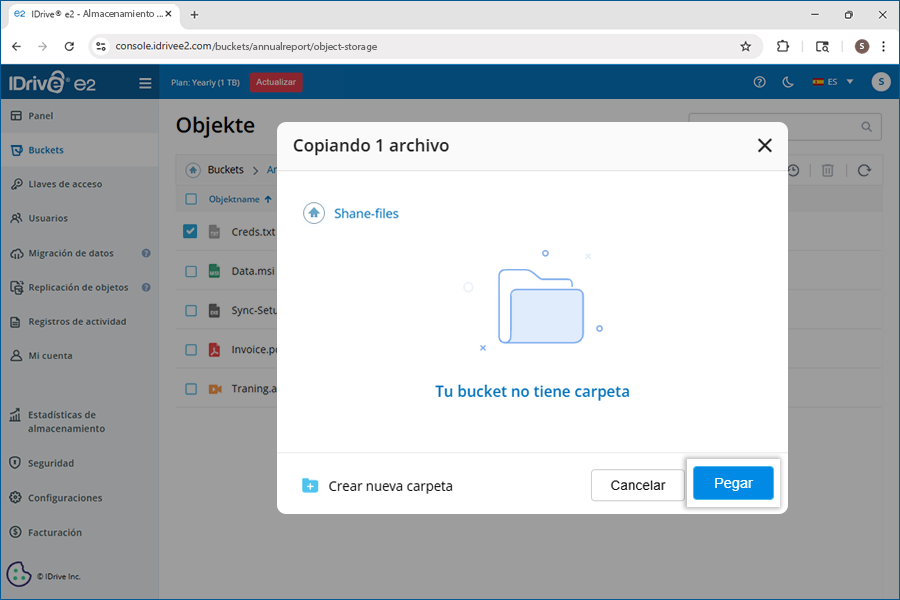Open Panel in the sidebar

(x=79, y=115)
